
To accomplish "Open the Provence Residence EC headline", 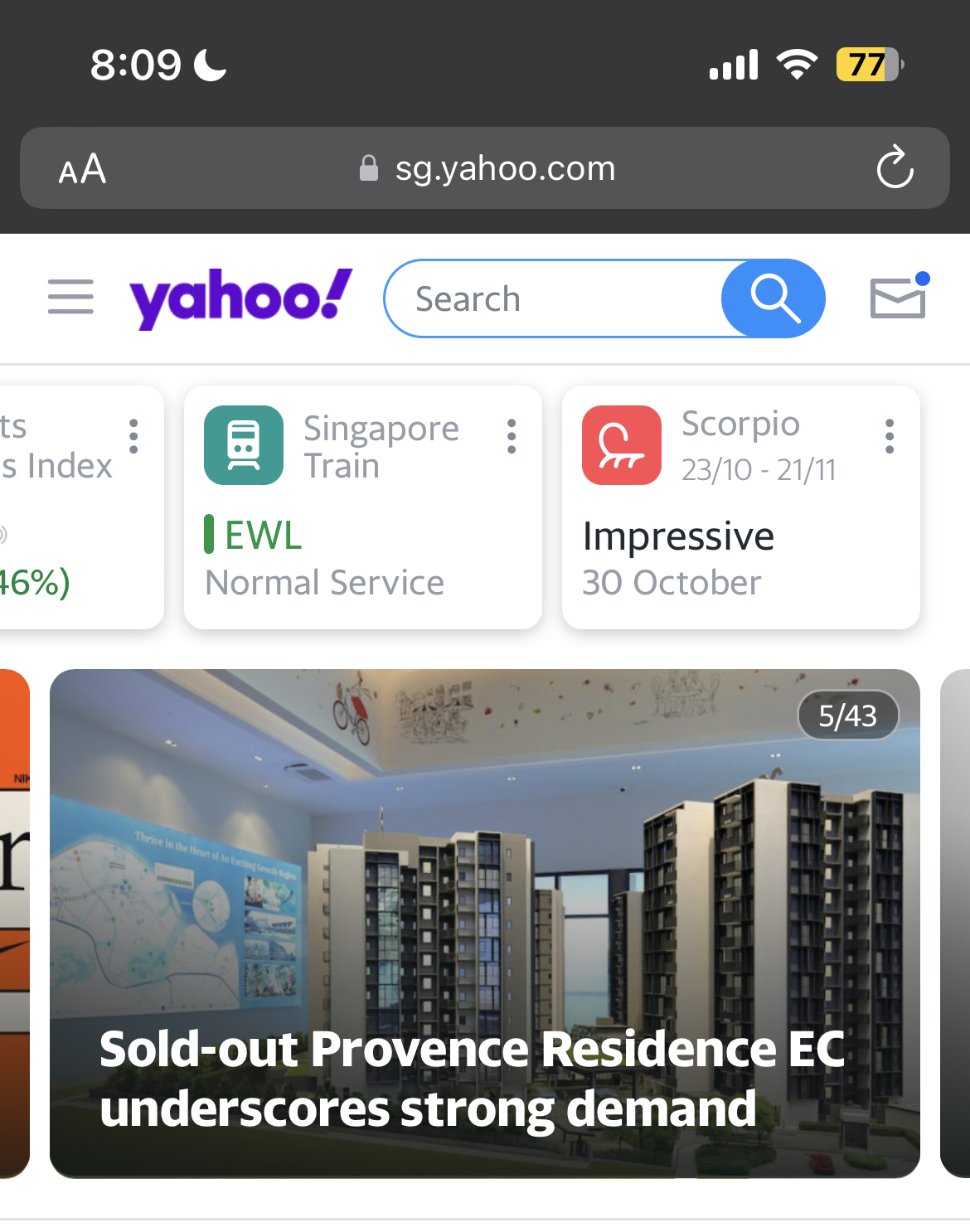I will pos(471,1078).
